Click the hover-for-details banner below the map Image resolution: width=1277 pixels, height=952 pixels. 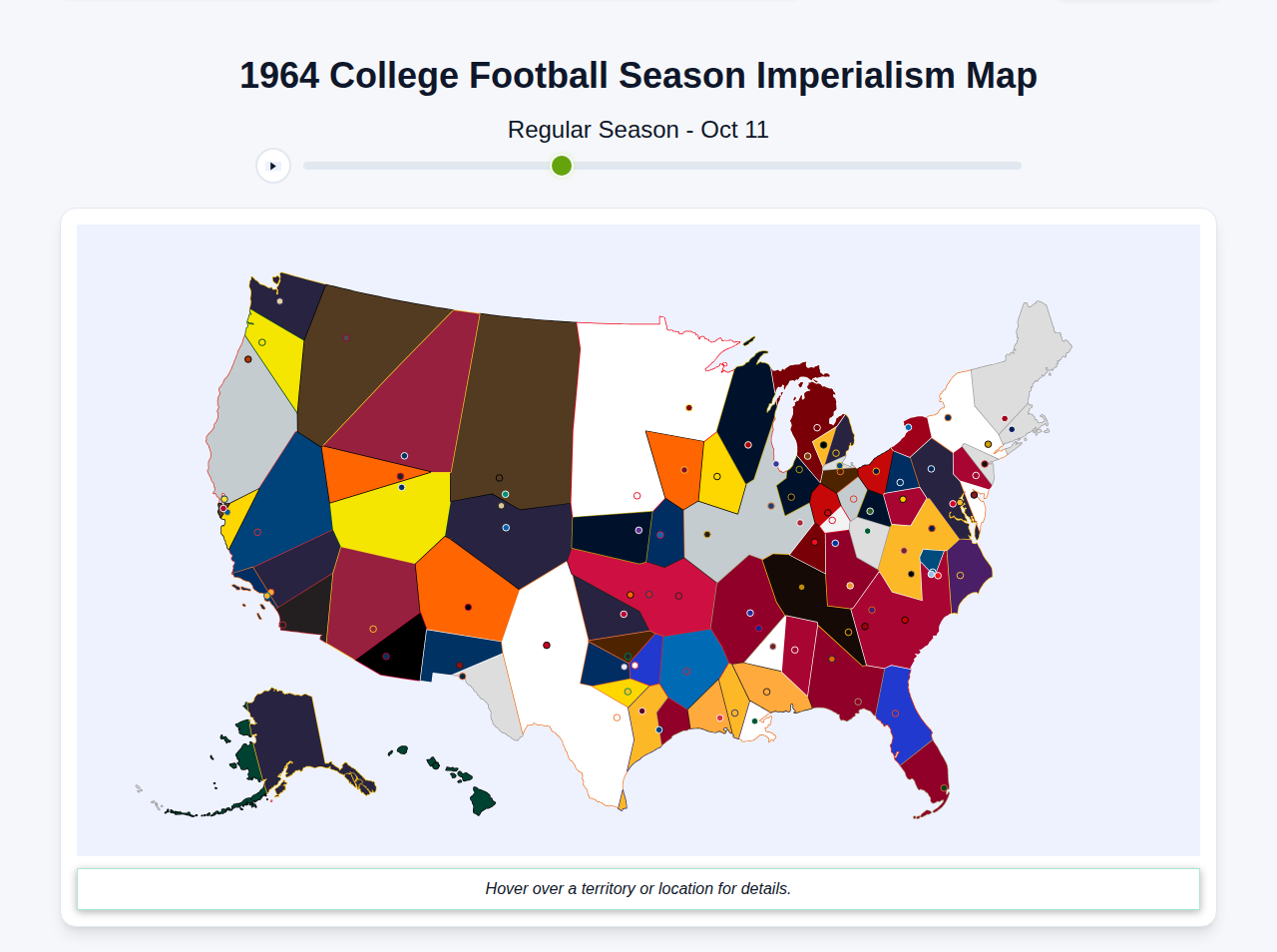(638, 888)
